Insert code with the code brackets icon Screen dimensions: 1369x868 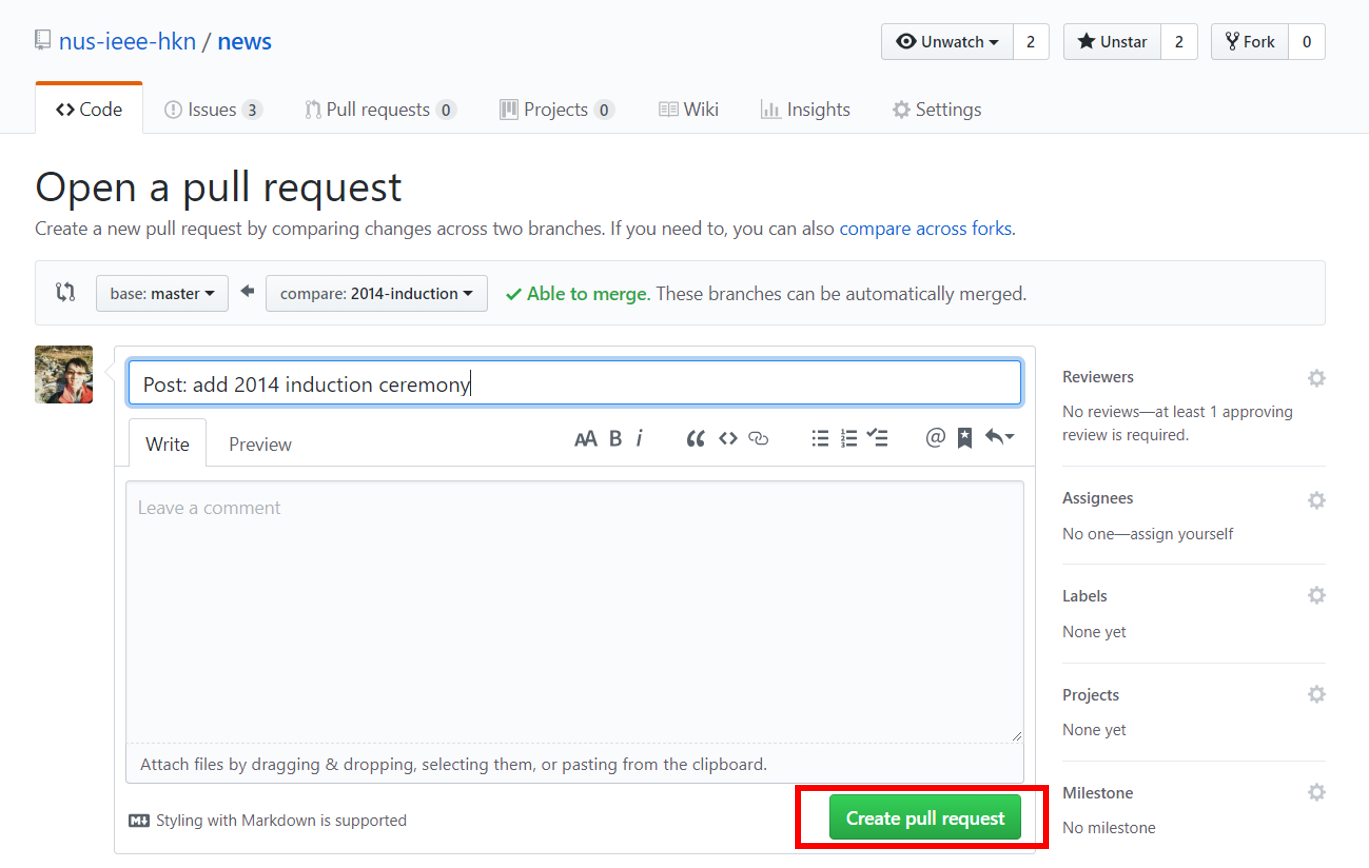click(728, 438)
